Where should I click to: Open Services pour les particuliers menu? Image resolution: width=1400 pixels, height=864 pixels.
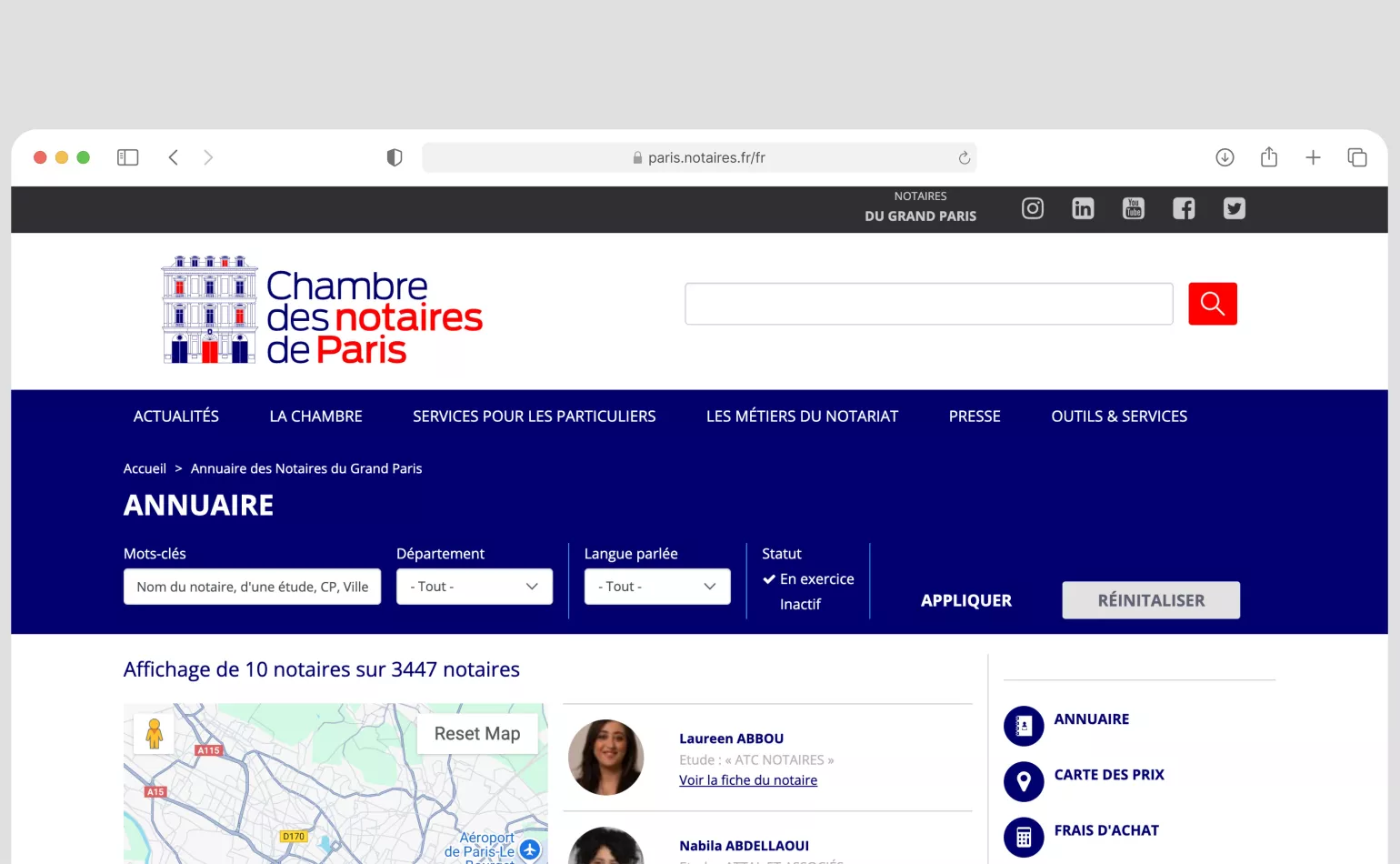point(534,417)
